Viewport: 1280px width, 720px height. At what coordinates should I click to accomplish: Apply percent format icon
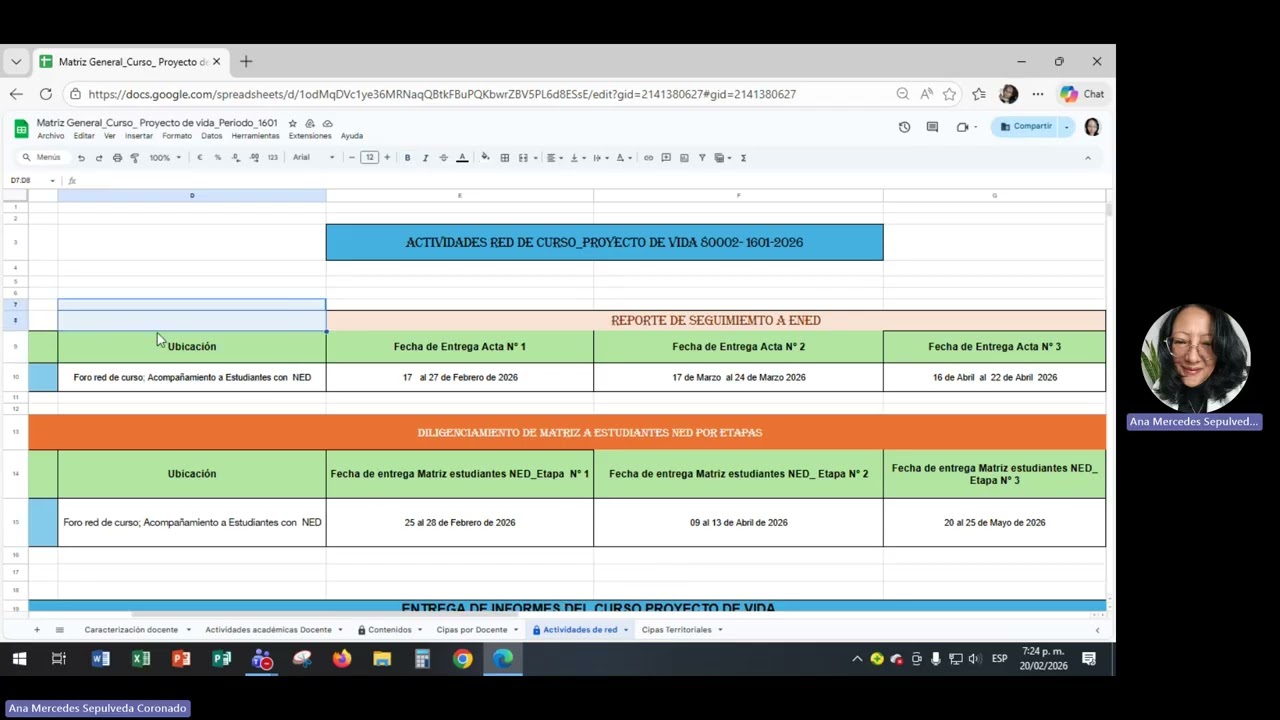[218, 158]
